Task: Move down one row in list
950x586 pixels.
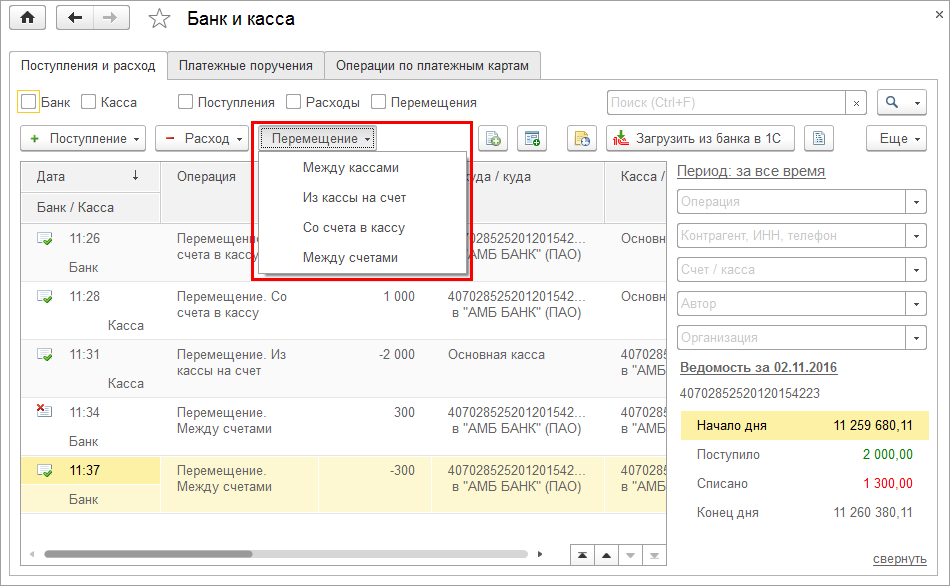Action: (x=631, y=555)
